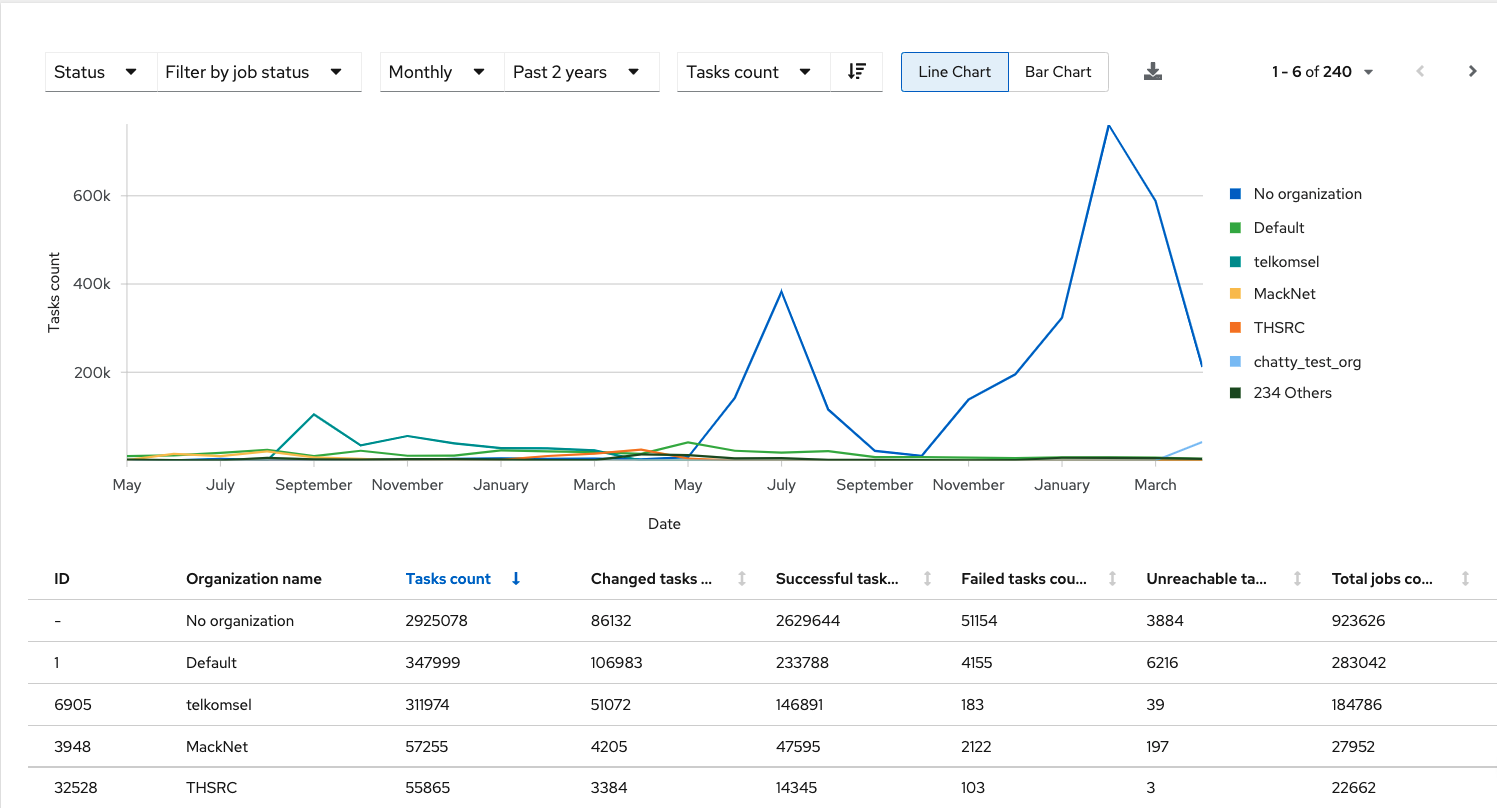Click the 600k y-axis label
1497x808 pixels.
click(x=92, y=195)
